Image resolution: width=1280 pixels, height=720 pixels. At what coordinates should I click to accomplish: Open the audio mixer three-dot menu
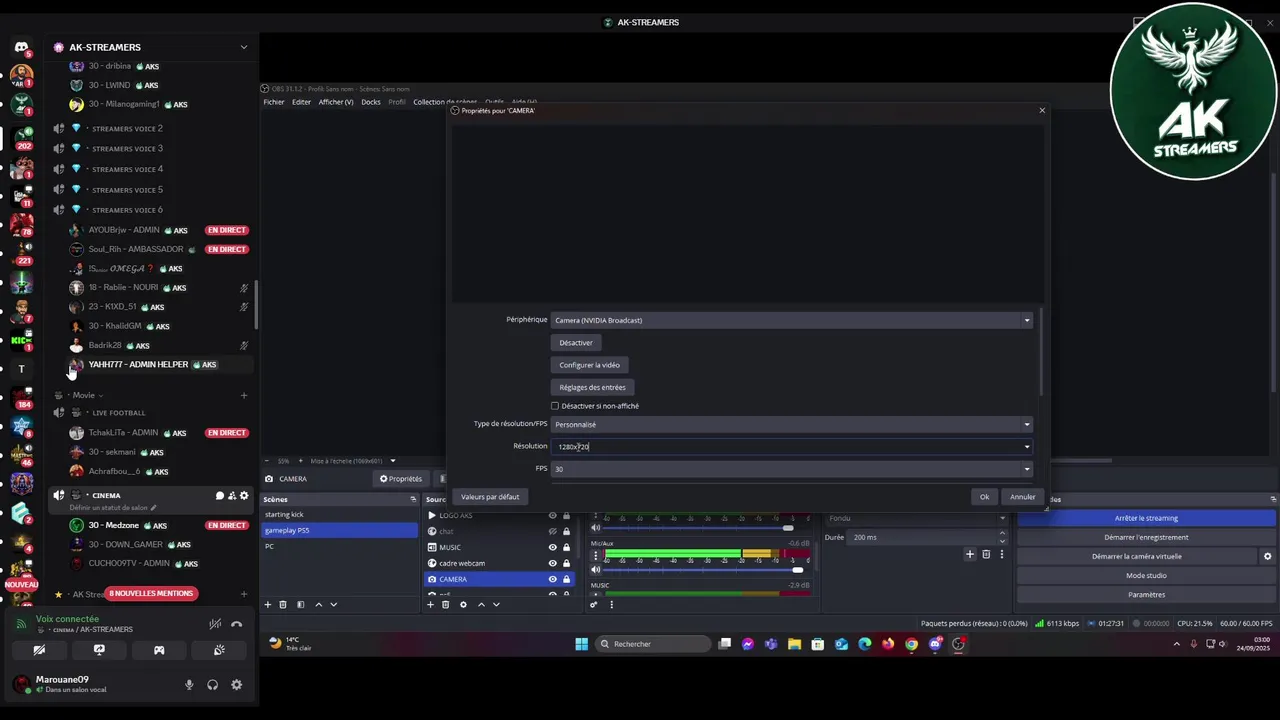pyautogui.click(x=611, y=604)
